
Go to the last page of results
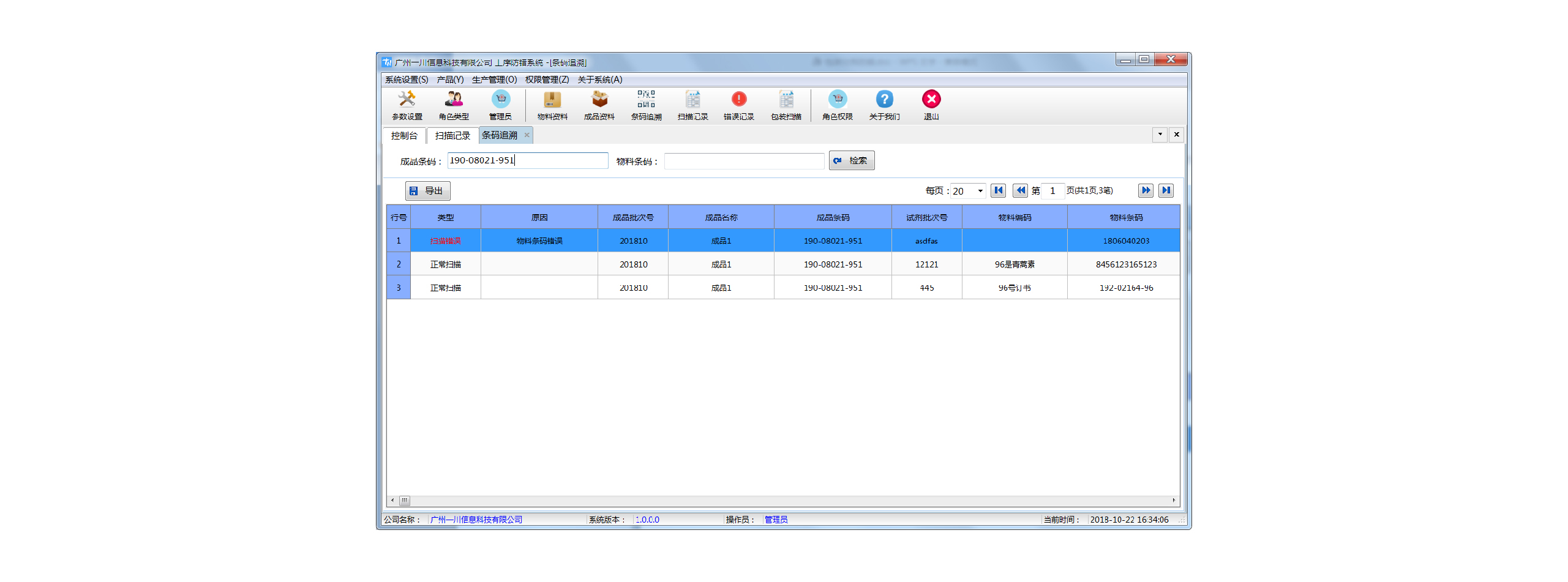(x=1166, y=190)
